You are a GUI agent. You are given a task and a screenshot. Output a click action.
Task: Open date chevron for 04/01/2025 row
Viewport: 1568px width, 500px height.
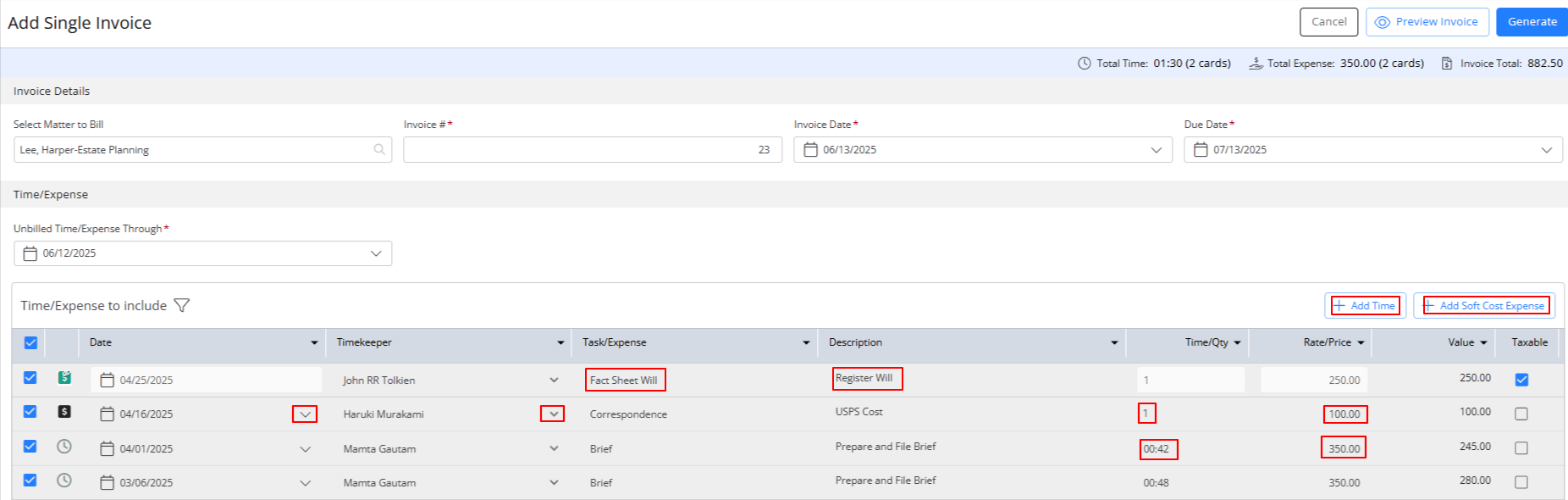tap(305, 449)
